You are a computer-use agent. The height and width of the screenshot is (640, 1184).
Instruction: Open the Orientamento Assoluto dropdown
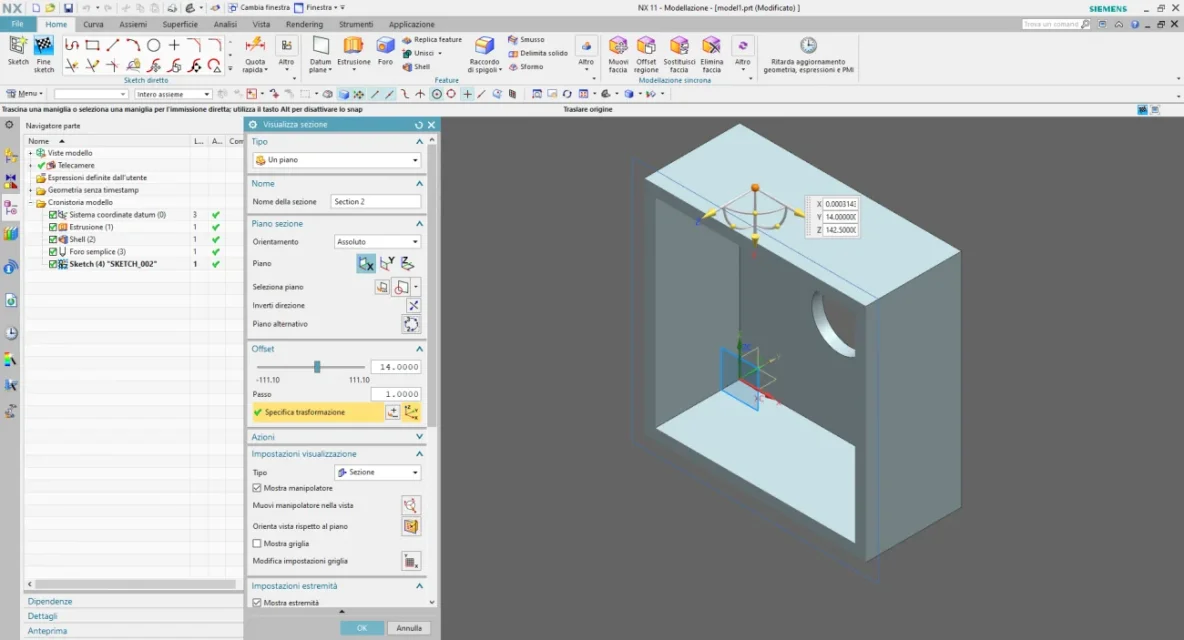click(x=377, y=242)
